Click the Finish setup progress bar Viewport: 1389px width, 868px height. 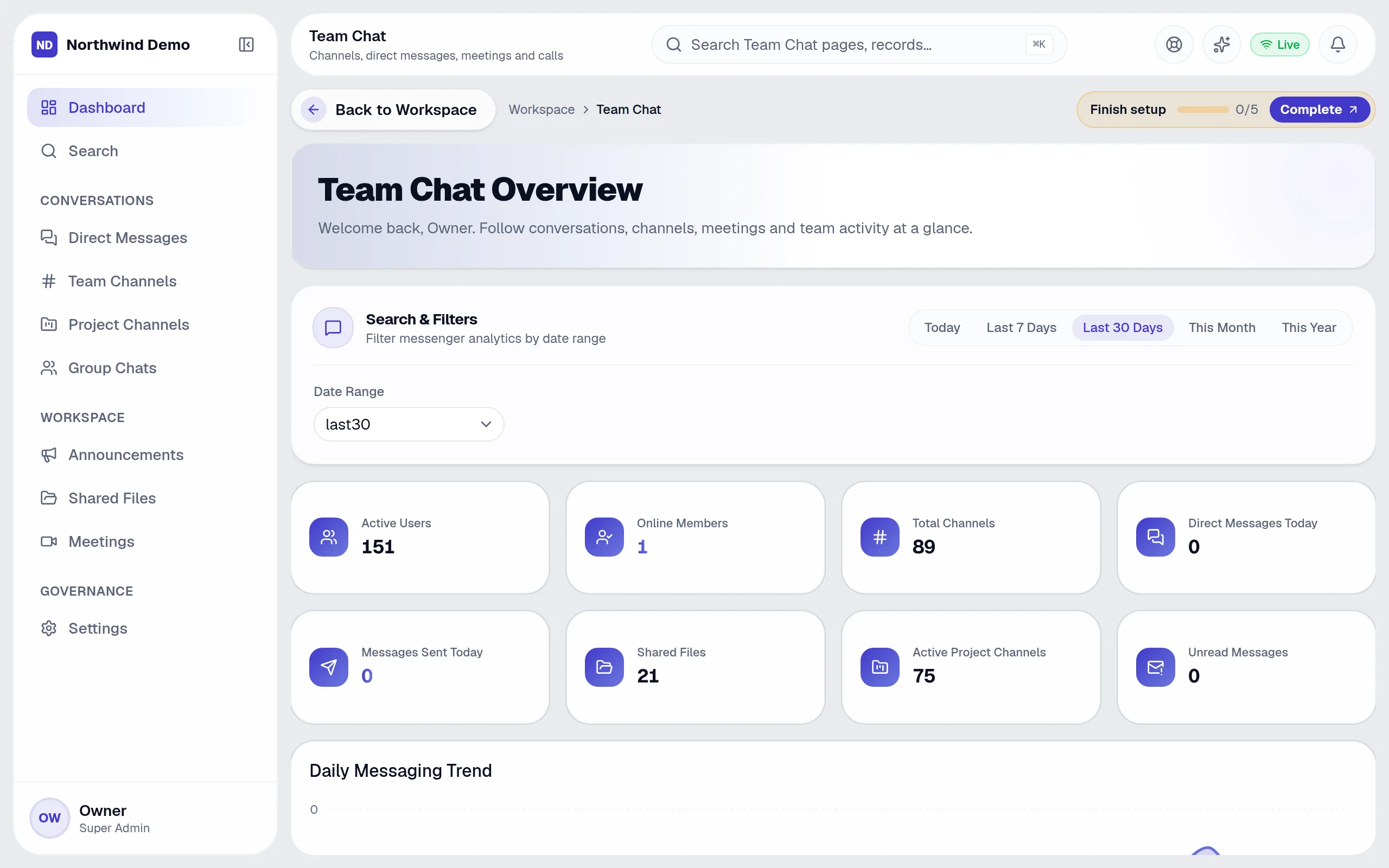tap(1202, 110)
